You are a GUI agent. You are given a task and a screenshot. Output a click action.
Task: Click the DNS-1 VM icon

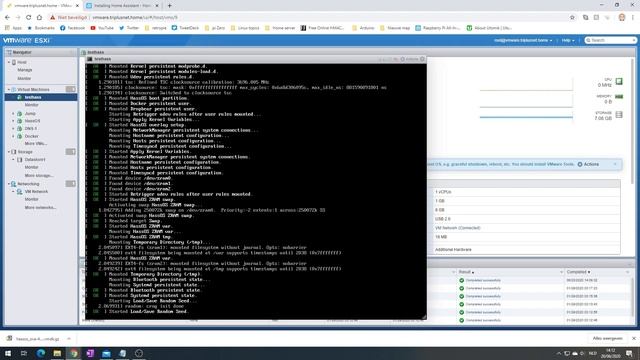pos(19,129)
